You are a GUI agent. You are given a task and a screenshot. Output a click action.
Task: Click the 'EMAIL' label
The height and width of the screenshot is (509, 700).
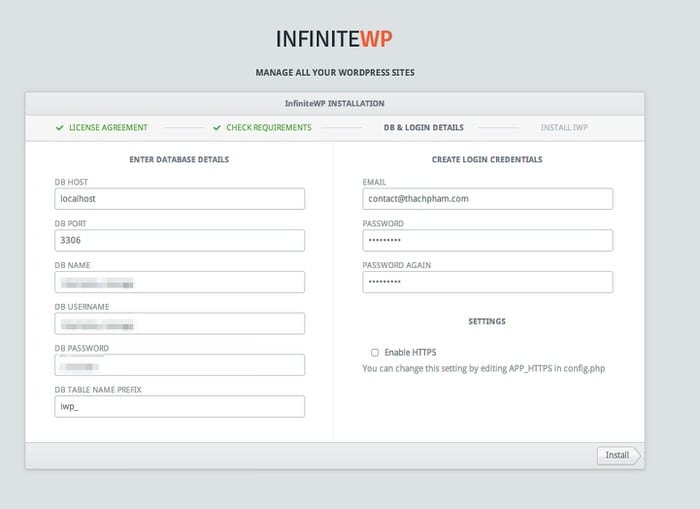(374, 182)
